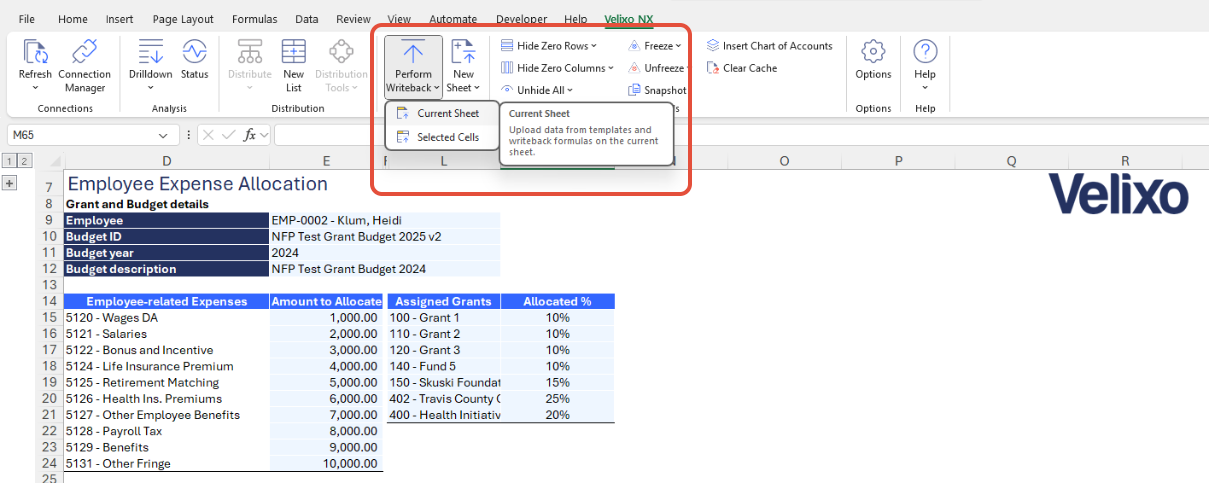Image resolution: width=1209 pixels, height=483 pixels.
Task: Select column O header
Action: [783, 161]
